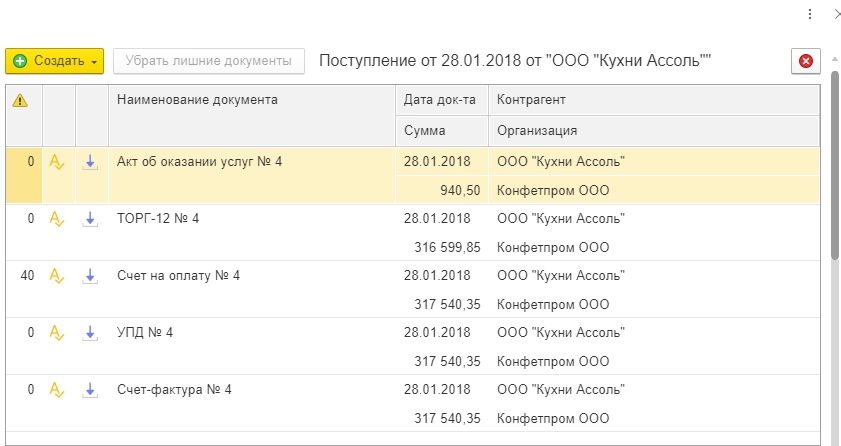Click the red close icon beside the header
841x446 pixels.
(806, 61)
